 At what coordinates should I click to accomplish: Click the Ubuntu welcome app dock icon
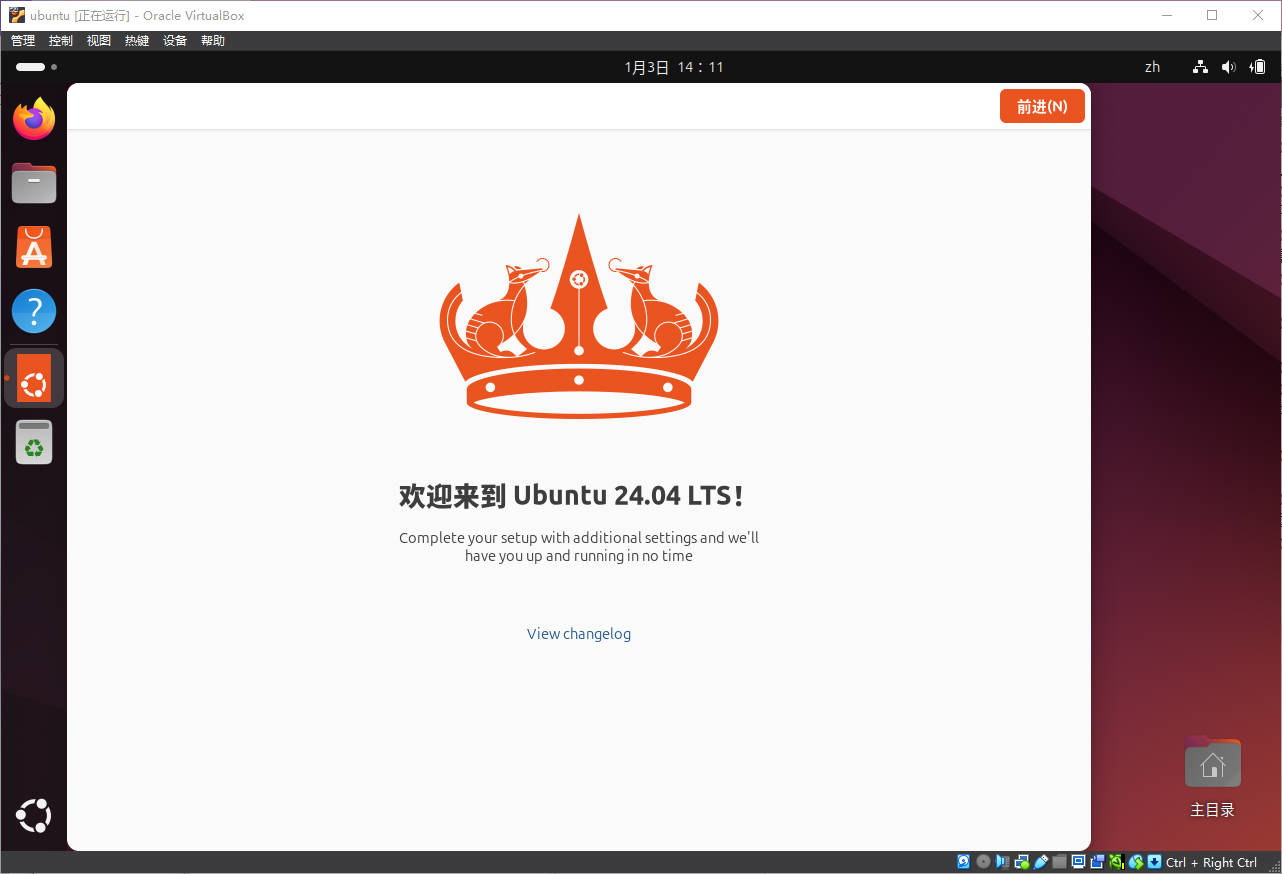pyautogui.click(x=34, y=378)
